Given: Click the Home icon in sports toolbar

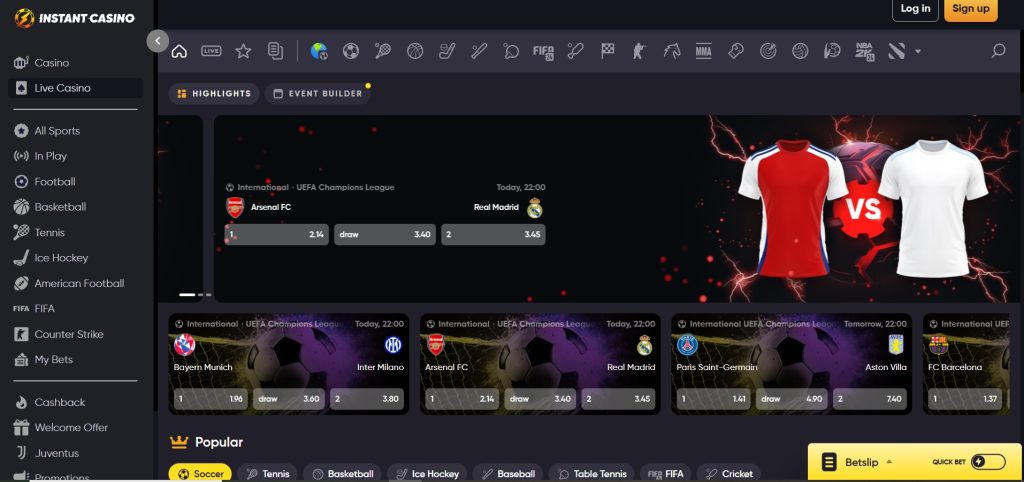Looking at the screenshot, I should [x=179, y=51].
